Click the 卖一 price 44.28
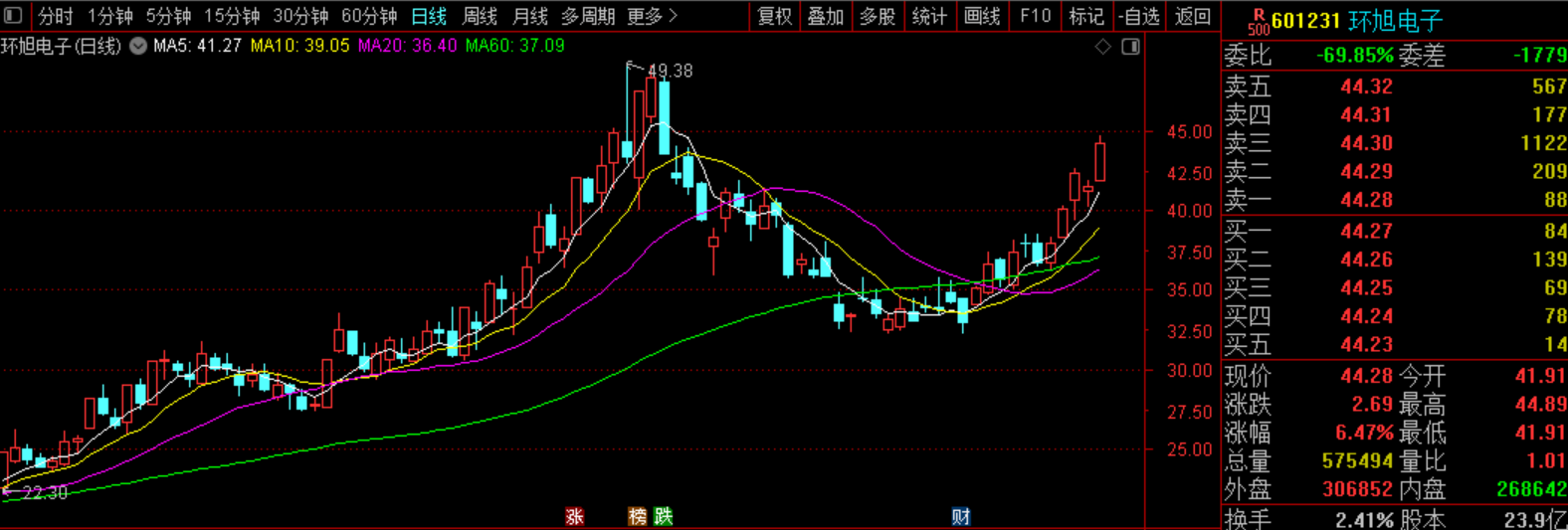 [x=1366, y=200]
